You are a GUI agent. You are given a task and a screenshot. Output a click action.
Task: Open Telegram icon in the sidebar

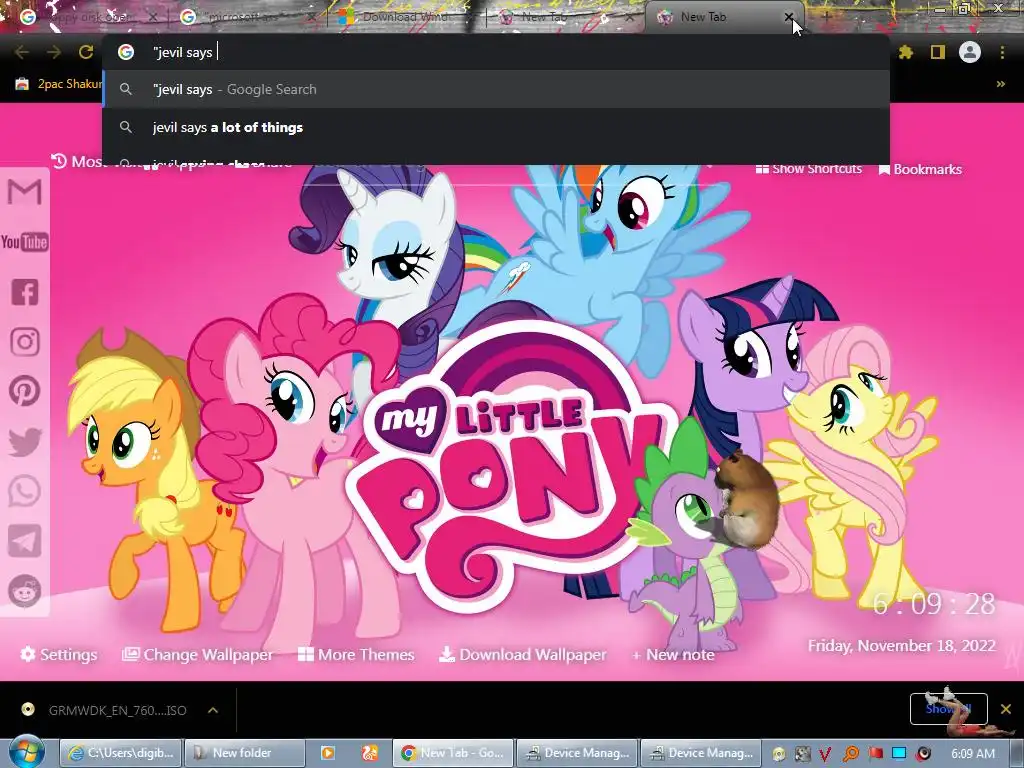pos(25,541)
